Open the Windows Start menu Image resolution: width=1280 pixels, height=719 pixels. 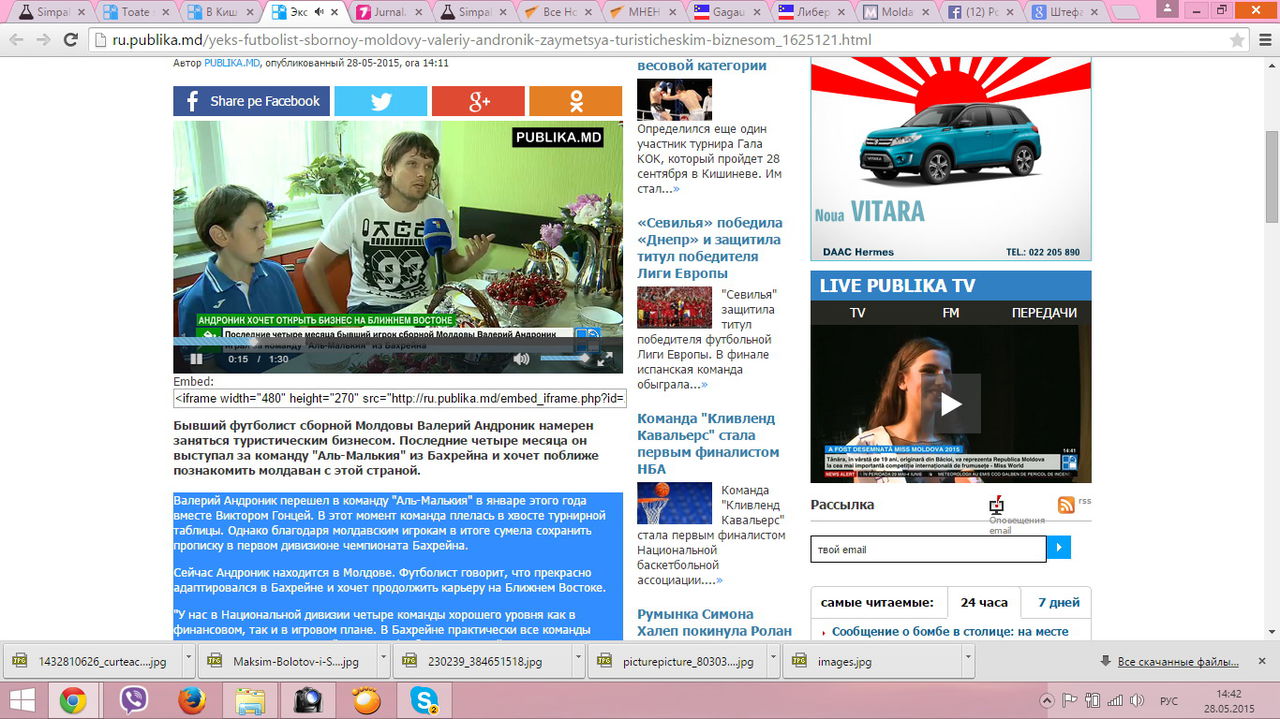[x=21, y=700]
